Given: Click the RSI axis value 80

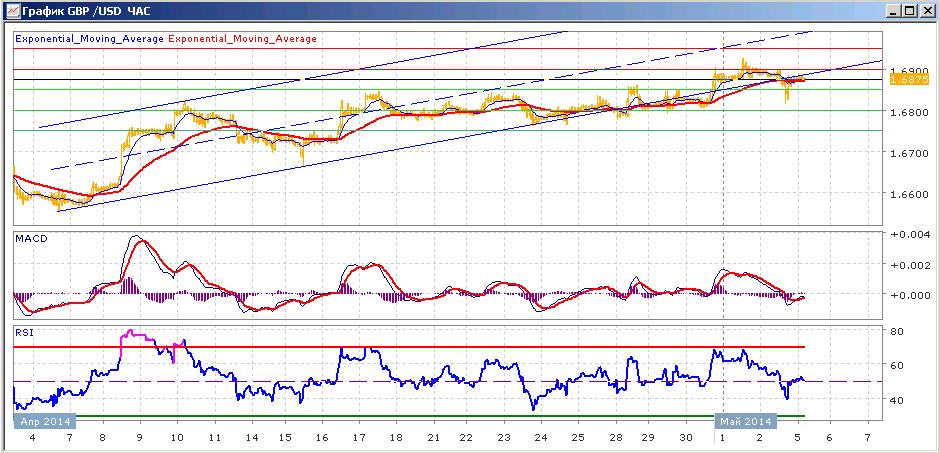Looking at the screenshot, I should click(897, 331).
